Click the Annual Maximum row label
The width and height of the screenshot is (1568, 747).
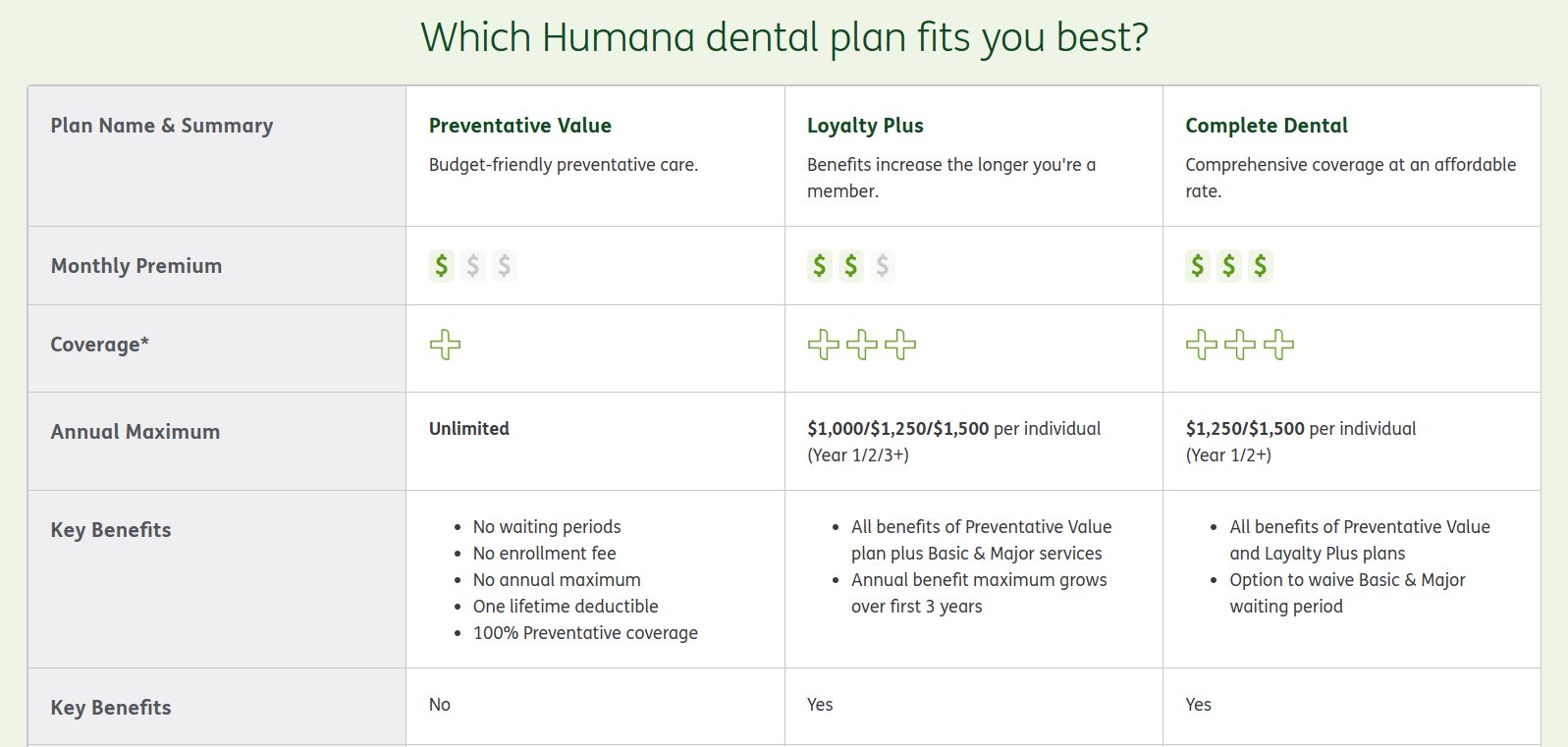(135, 432)
